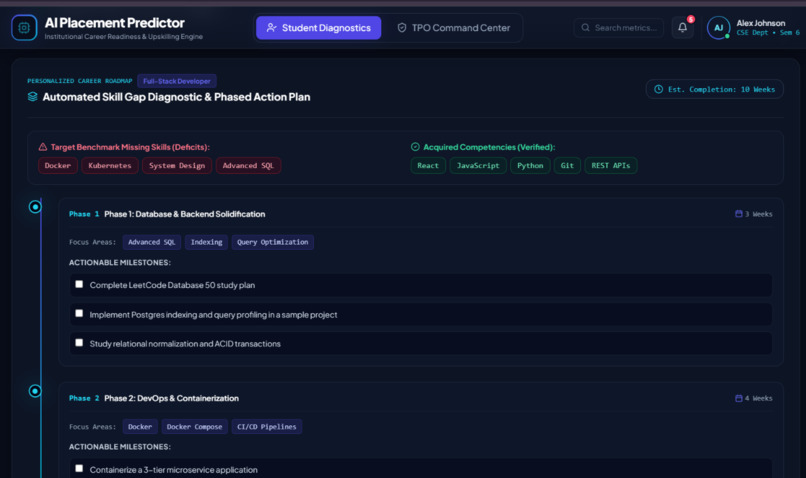Image resolution: width=806 pixels, height=478 pixels.
Task: Click the Advanced SQL focus area chip
Action: point(152,242)
